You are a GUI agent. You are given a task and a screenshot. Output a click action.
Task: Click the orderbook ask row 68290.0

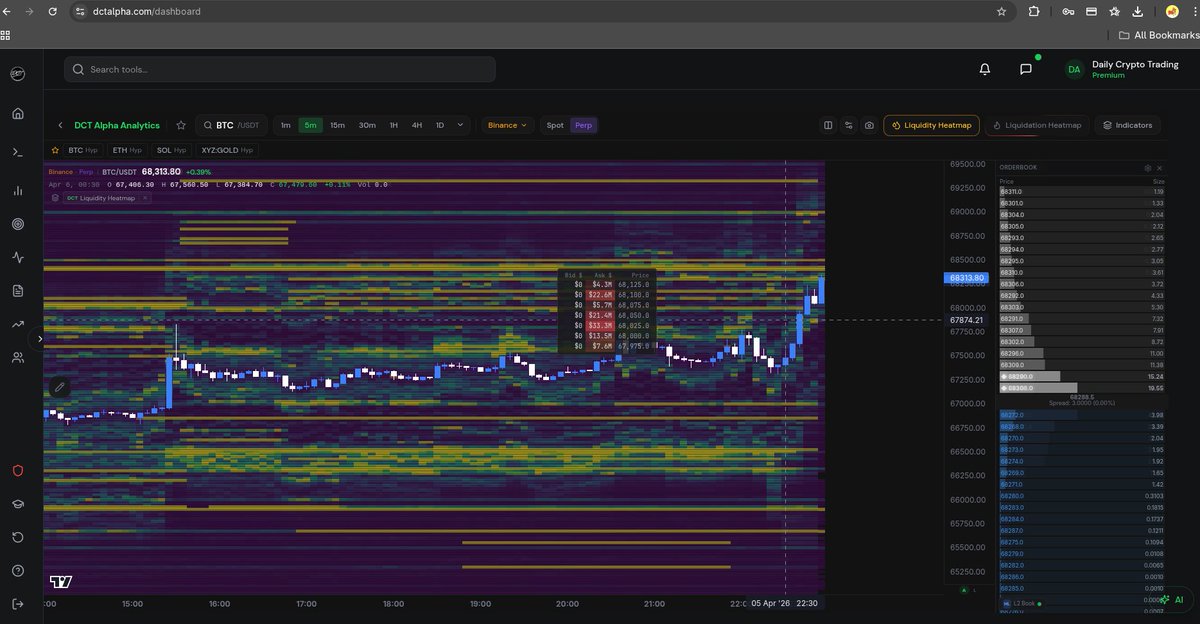1082,376
